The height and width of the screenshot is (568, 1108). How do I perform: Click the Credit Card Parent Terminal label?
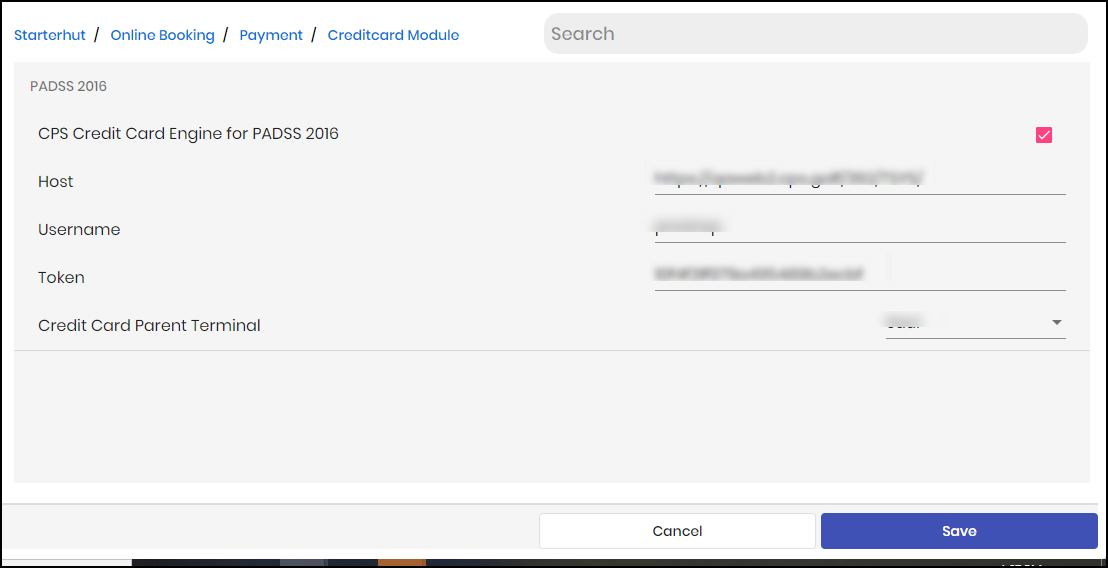click(149, 326)
